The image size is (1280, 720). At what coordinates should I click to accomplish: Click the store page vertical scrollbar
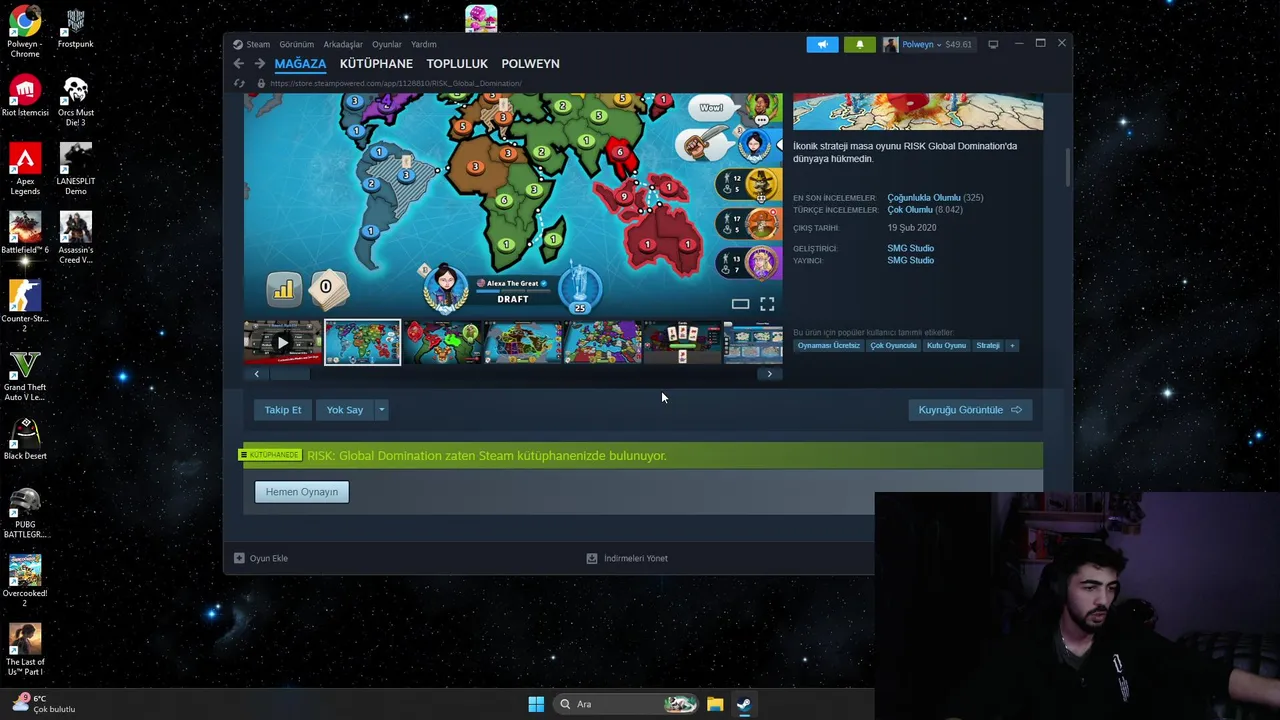pos(1067,167)
